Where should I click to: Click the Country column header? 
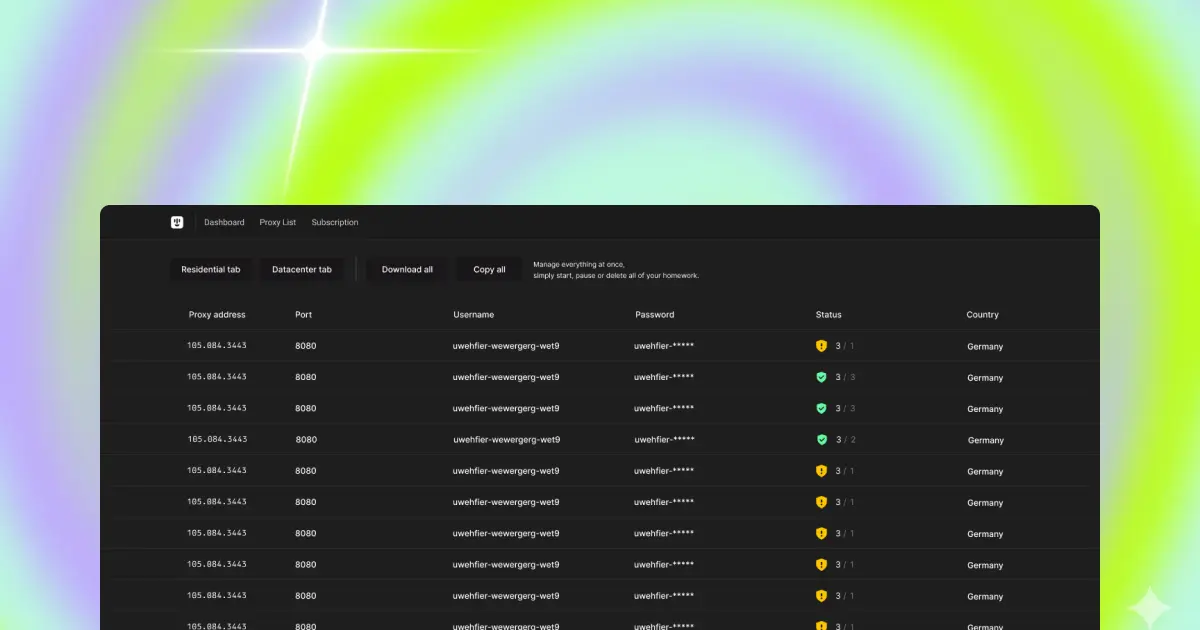tap(982, 315)
